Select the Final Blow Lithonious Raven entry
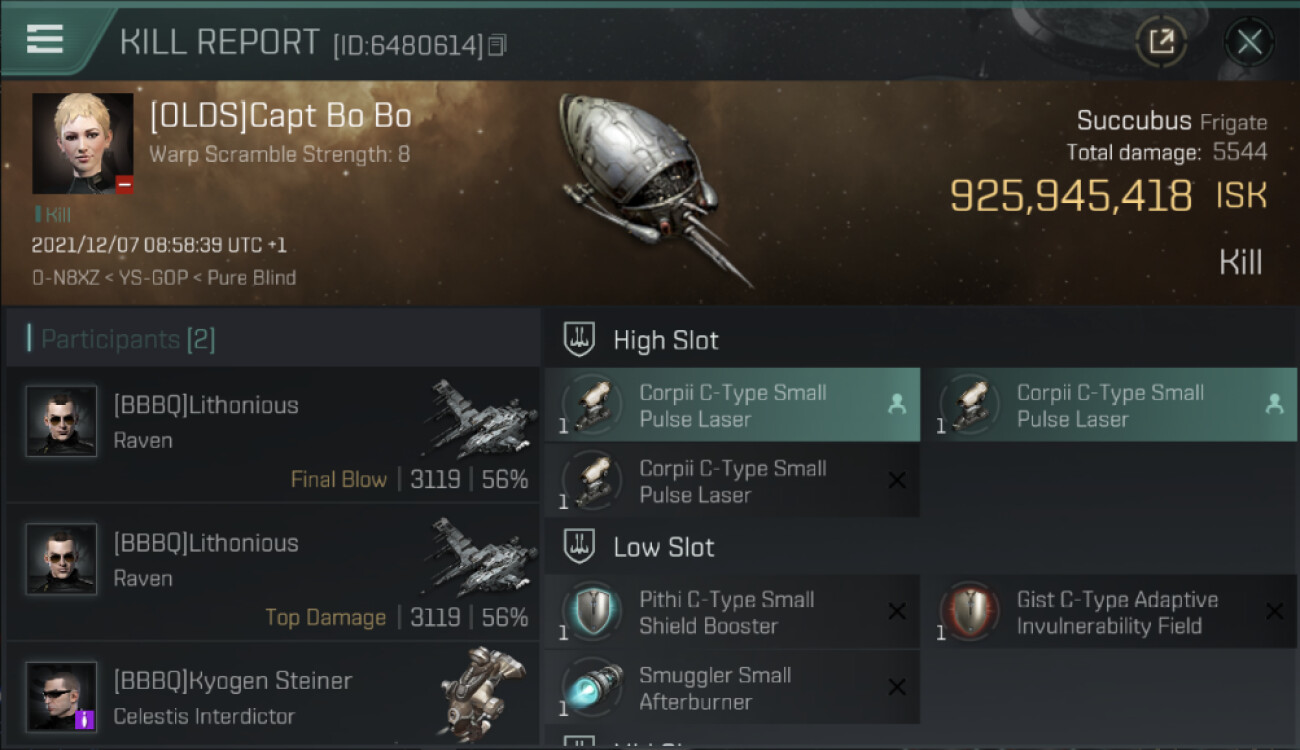The height and width of the screenshot is (750, 1300). (x=272, y=434)
